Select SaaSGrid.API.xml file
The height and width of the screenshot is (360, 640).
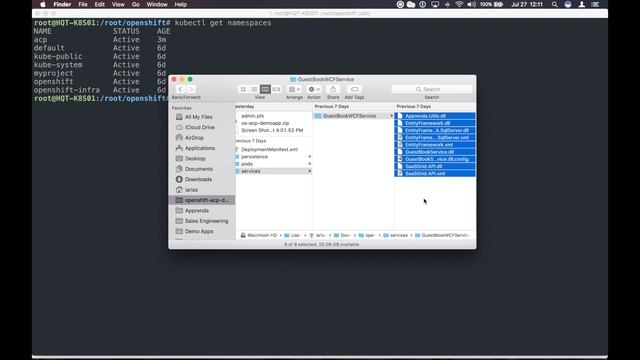click(x=435, y=173)
